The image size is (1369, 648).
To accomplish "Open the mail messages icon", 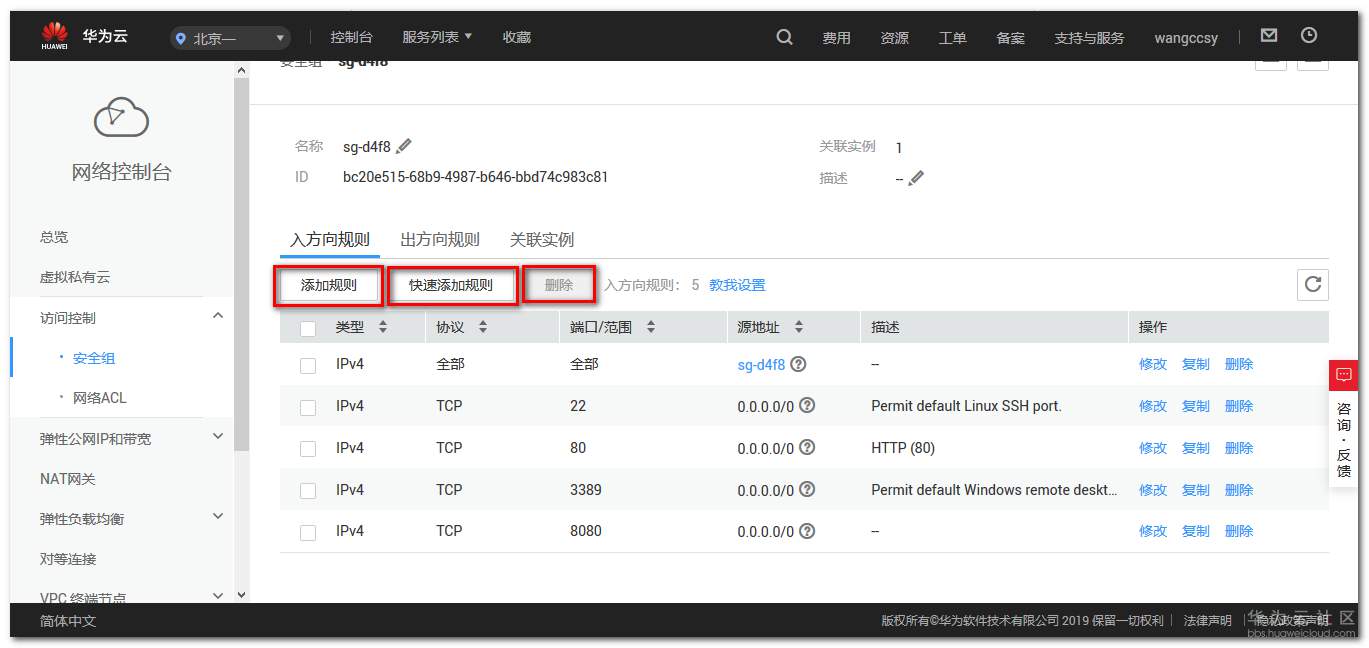I will 1269,35.
